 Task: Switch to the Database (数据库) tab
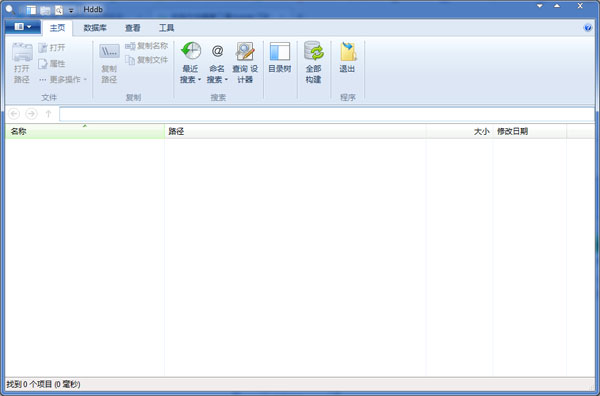coord(95,28)
